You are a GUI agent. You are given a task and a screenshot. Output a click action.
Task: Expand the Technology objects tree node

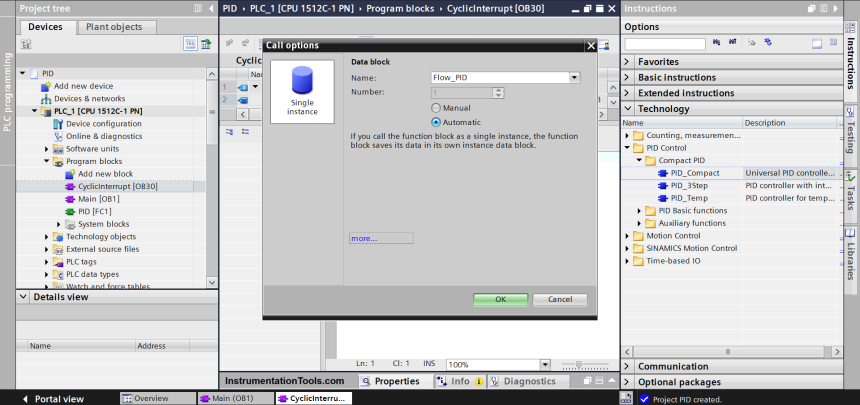[47, 237]
